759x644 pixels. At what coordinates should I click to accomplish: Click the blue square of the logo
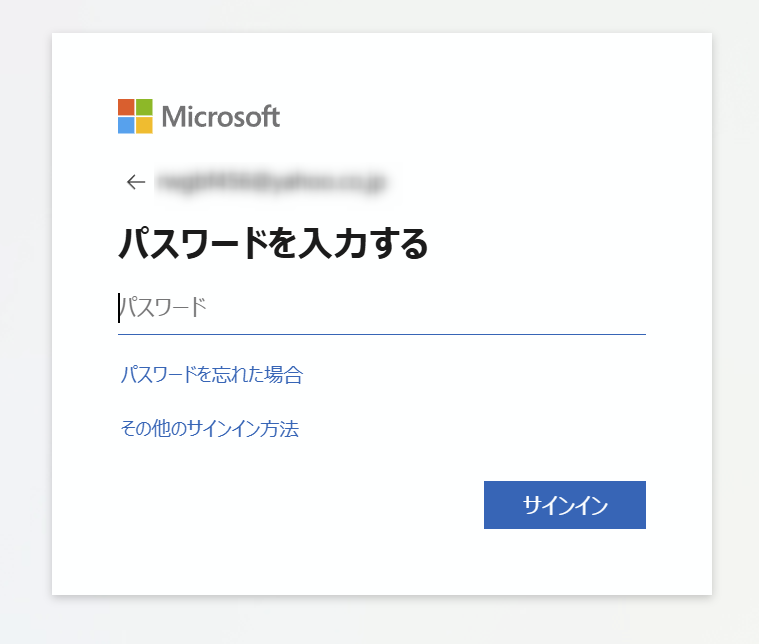tap(126, 125)
